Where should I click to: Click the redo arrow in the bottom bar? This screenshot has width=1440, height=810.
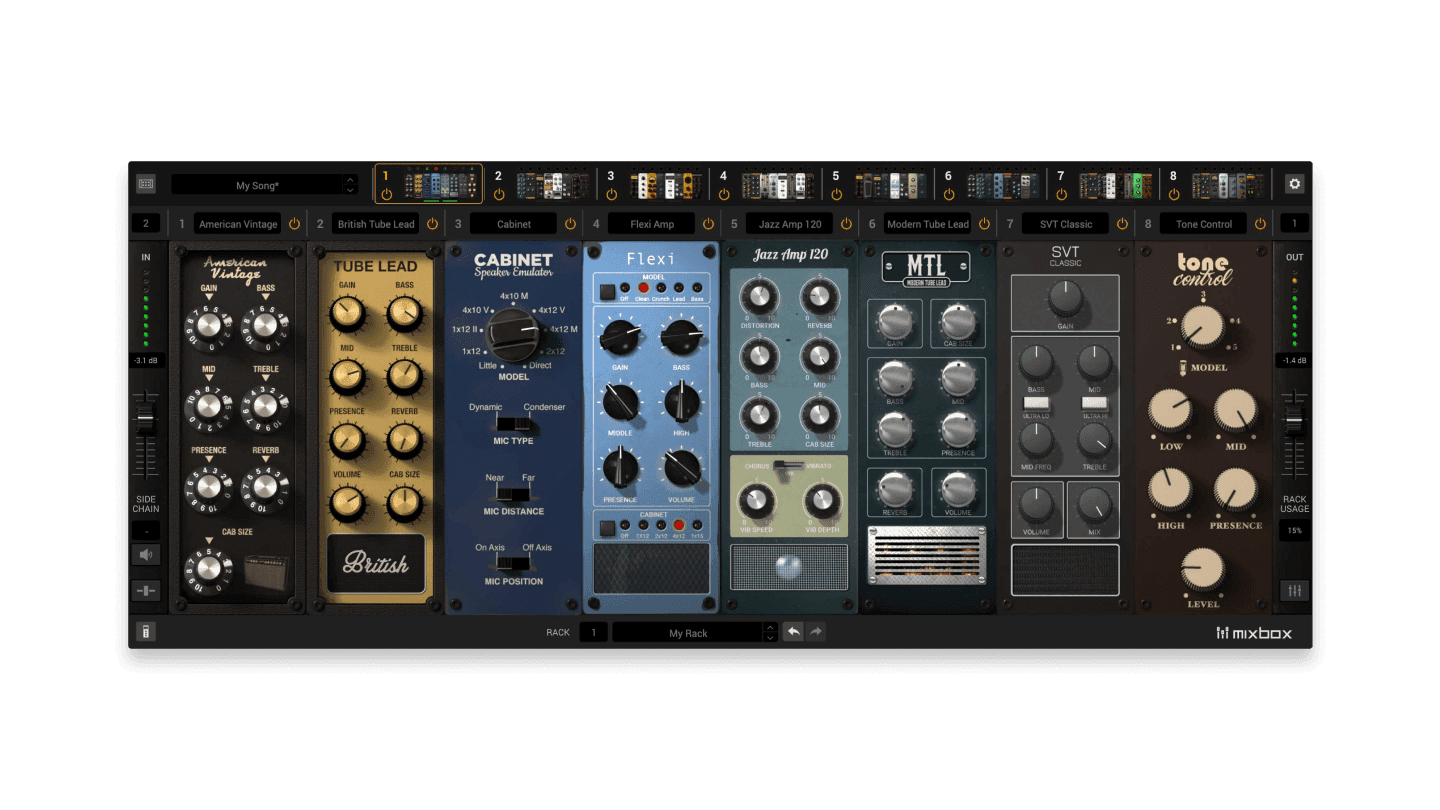pos(814,632)
